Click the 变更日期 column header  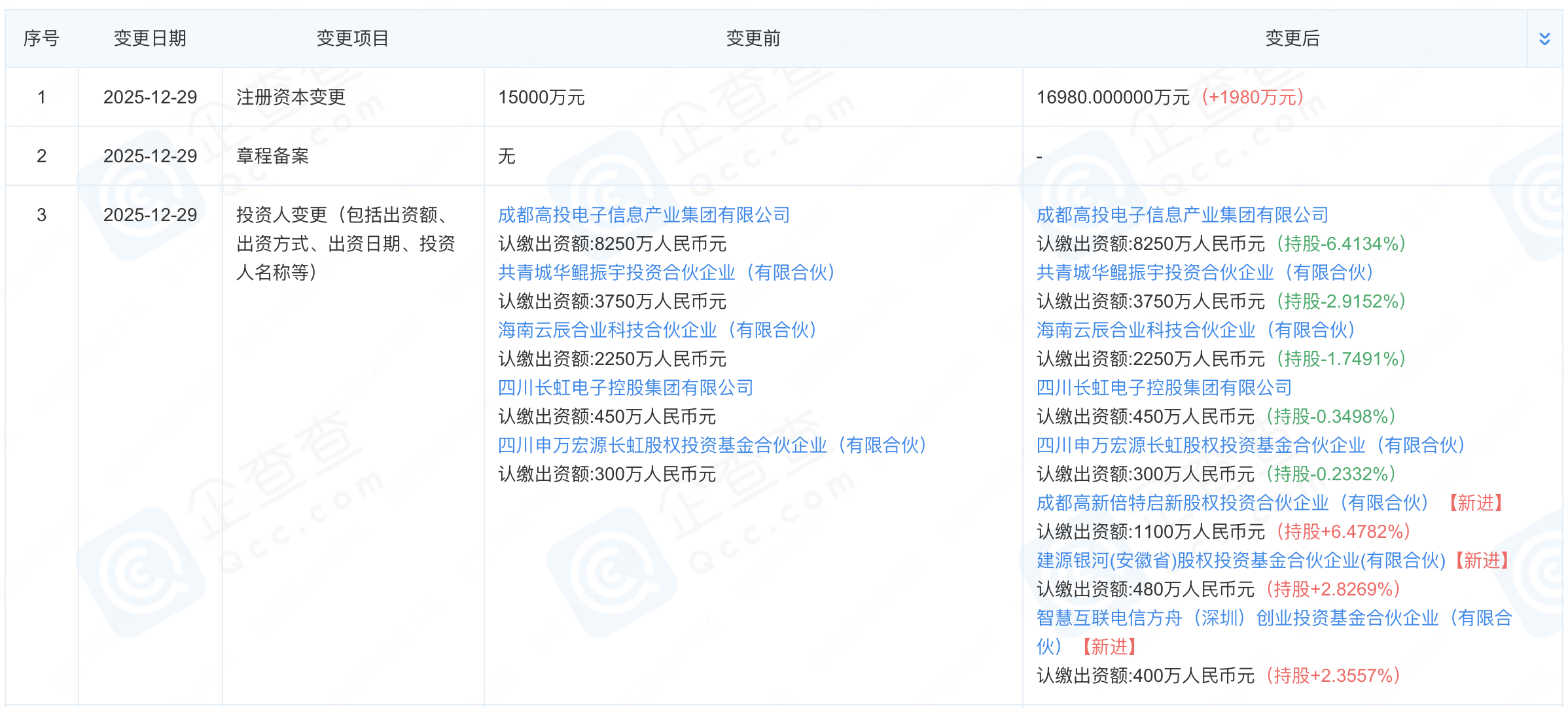pos(150,39)
